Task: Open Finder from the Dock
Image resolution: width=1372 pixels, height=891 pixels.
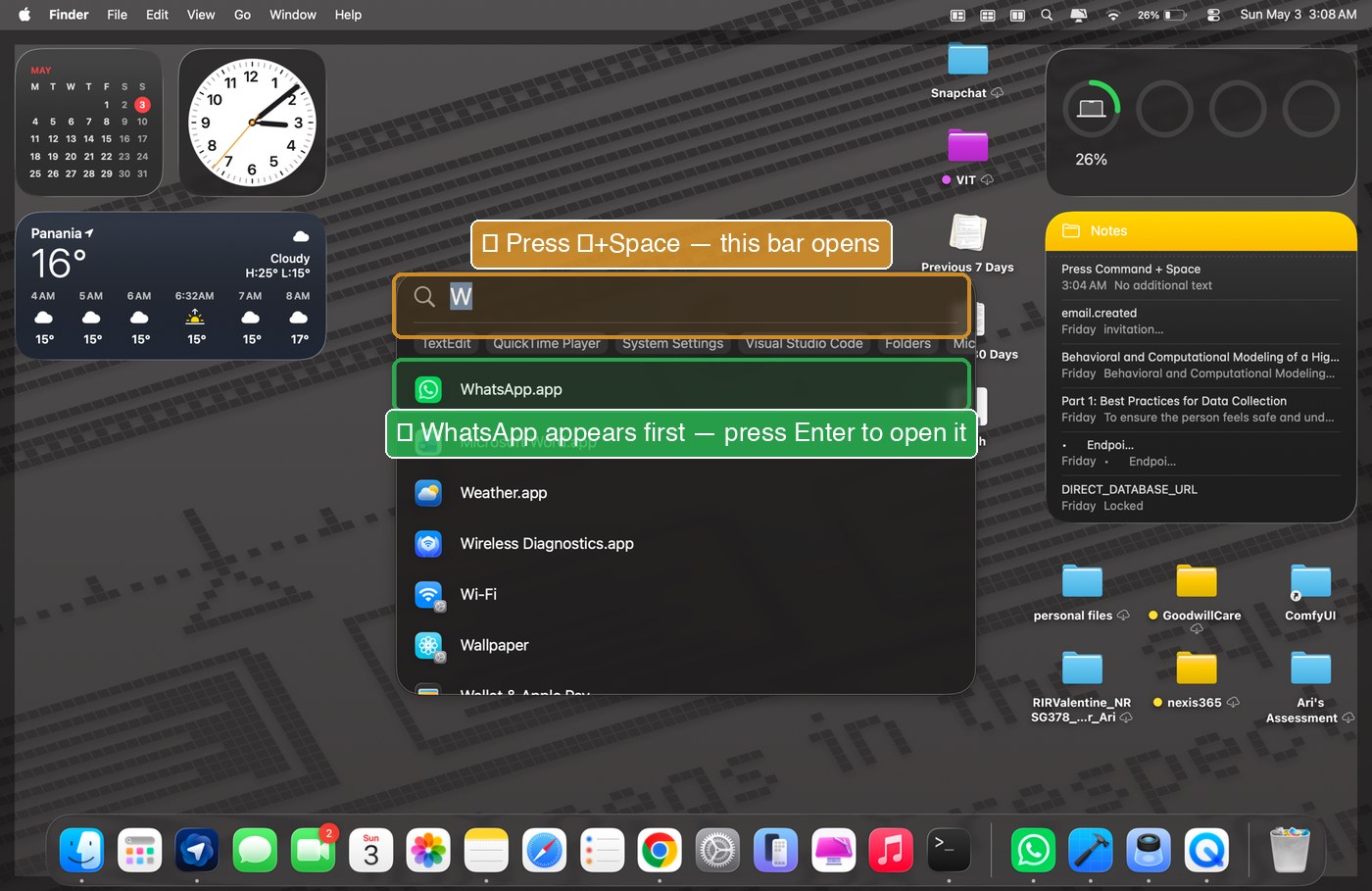Action: 82,850
